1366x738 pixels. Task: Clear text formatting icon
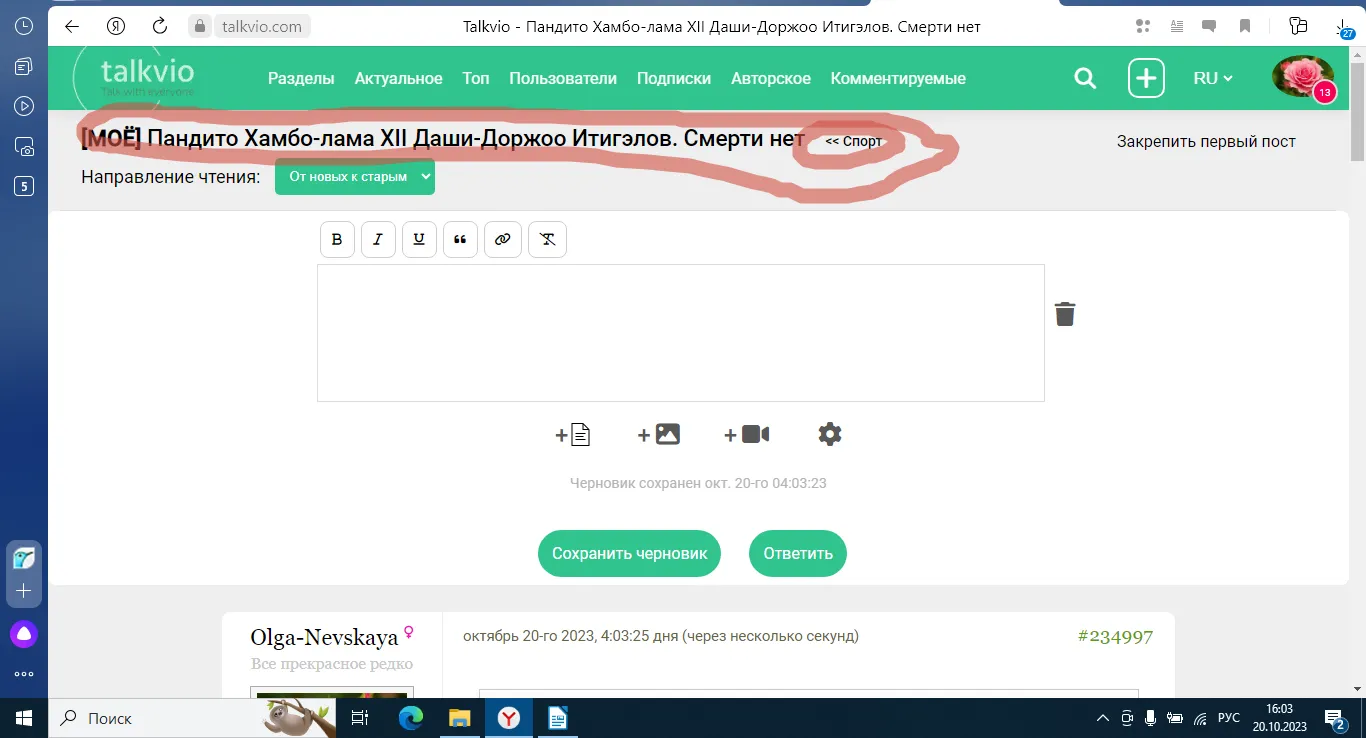(x=547, y=240)
